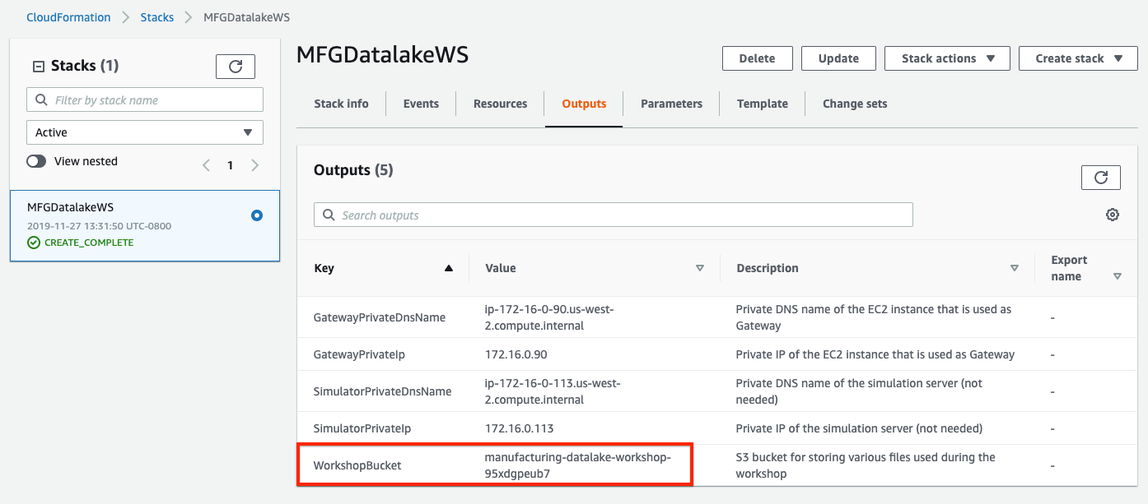This screenshot has width=1148, height=504.
Task: Click the Update stack button
Action: [838, 59]
